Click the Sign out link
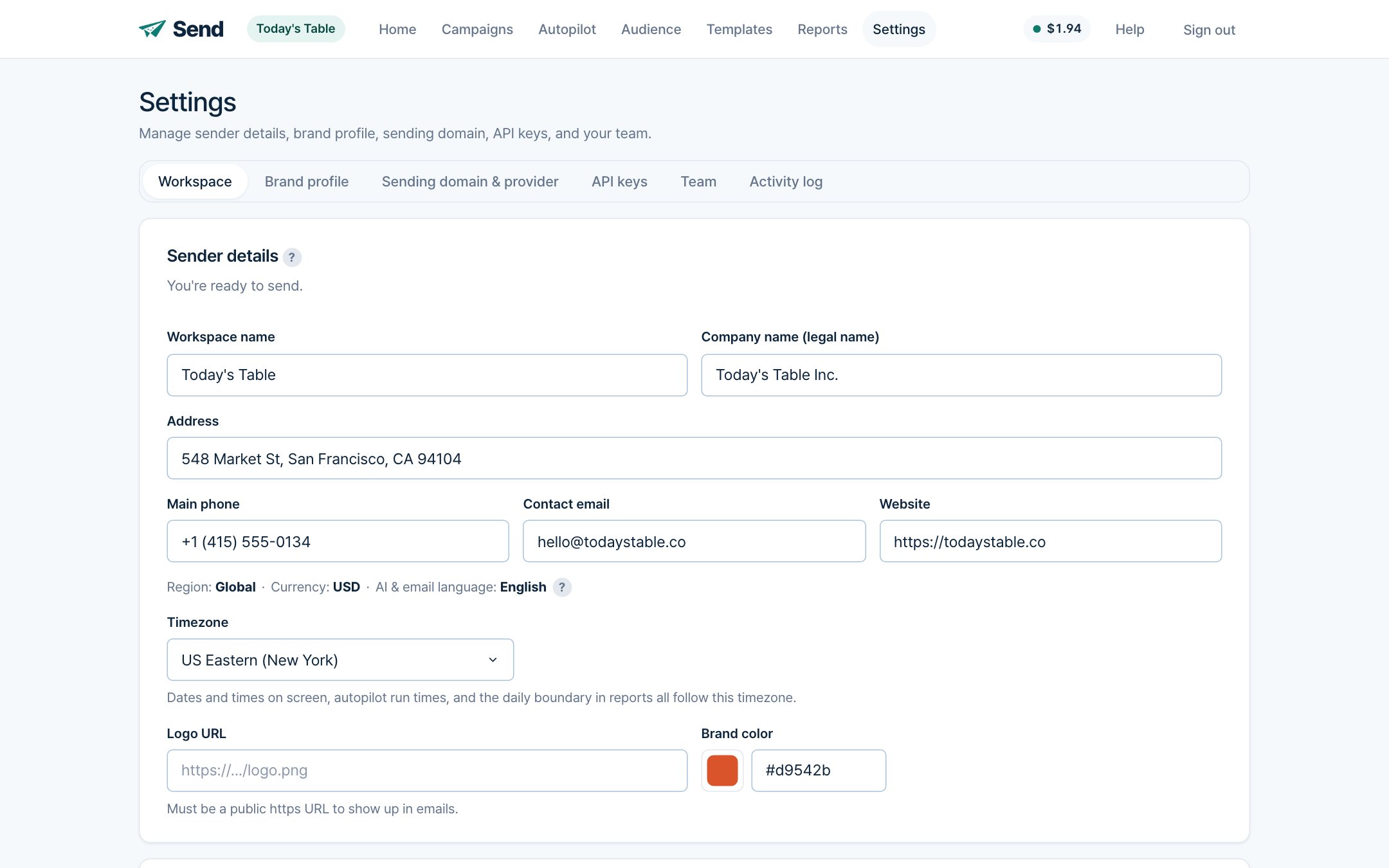1389x868 pixels. pyautogui.click(x=1209, y=30)
